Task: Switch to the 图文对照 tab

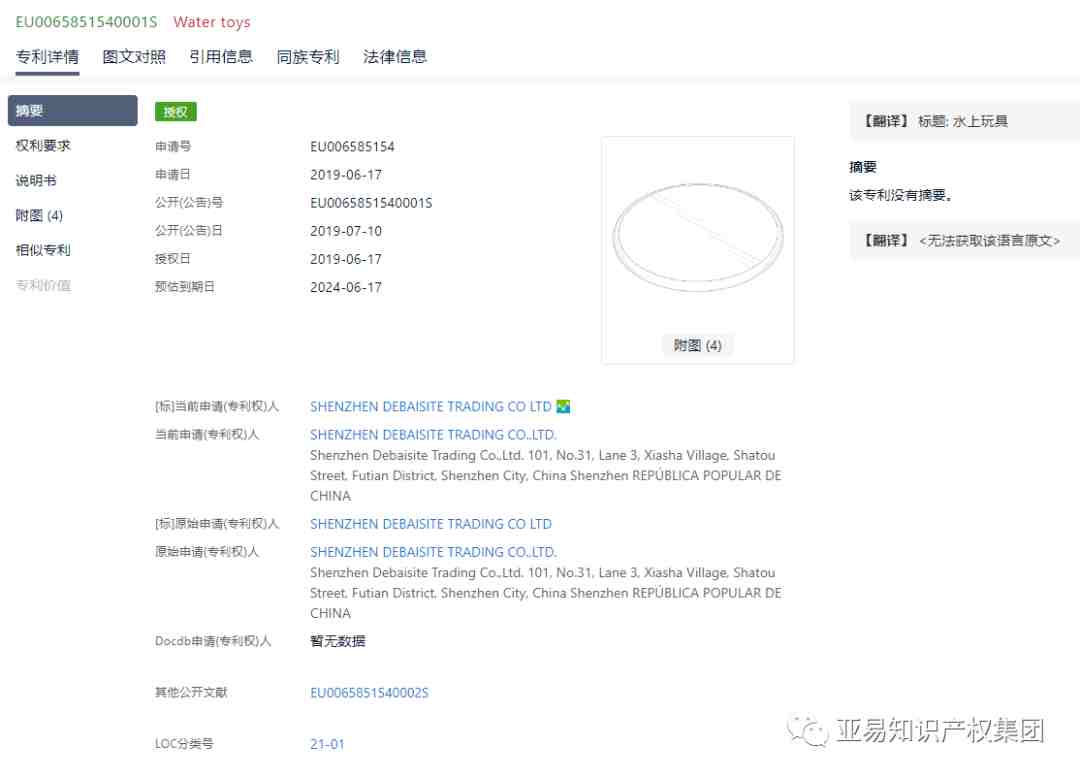Action: [x=134, y=56]
